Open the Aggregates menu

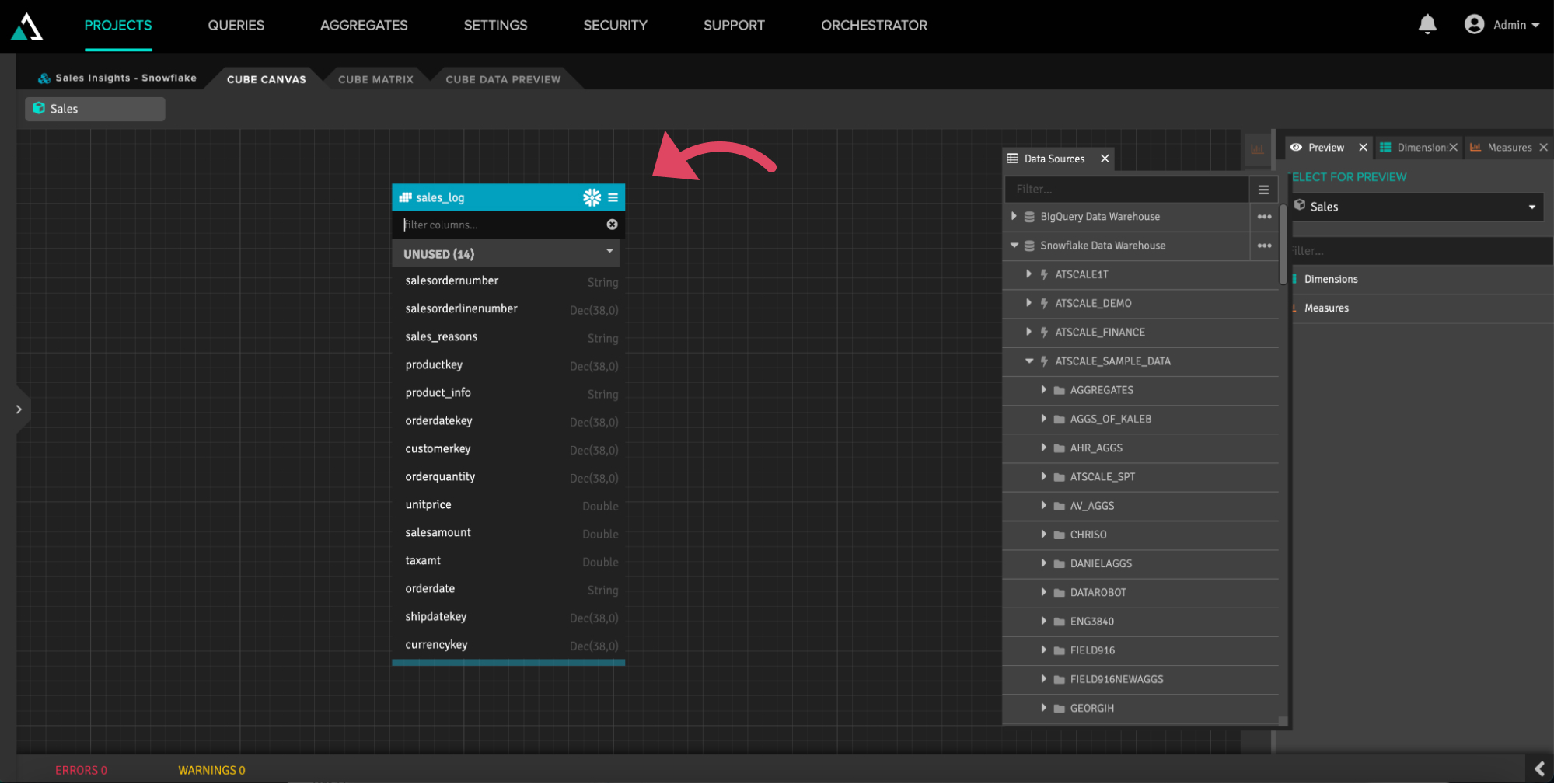364,25
